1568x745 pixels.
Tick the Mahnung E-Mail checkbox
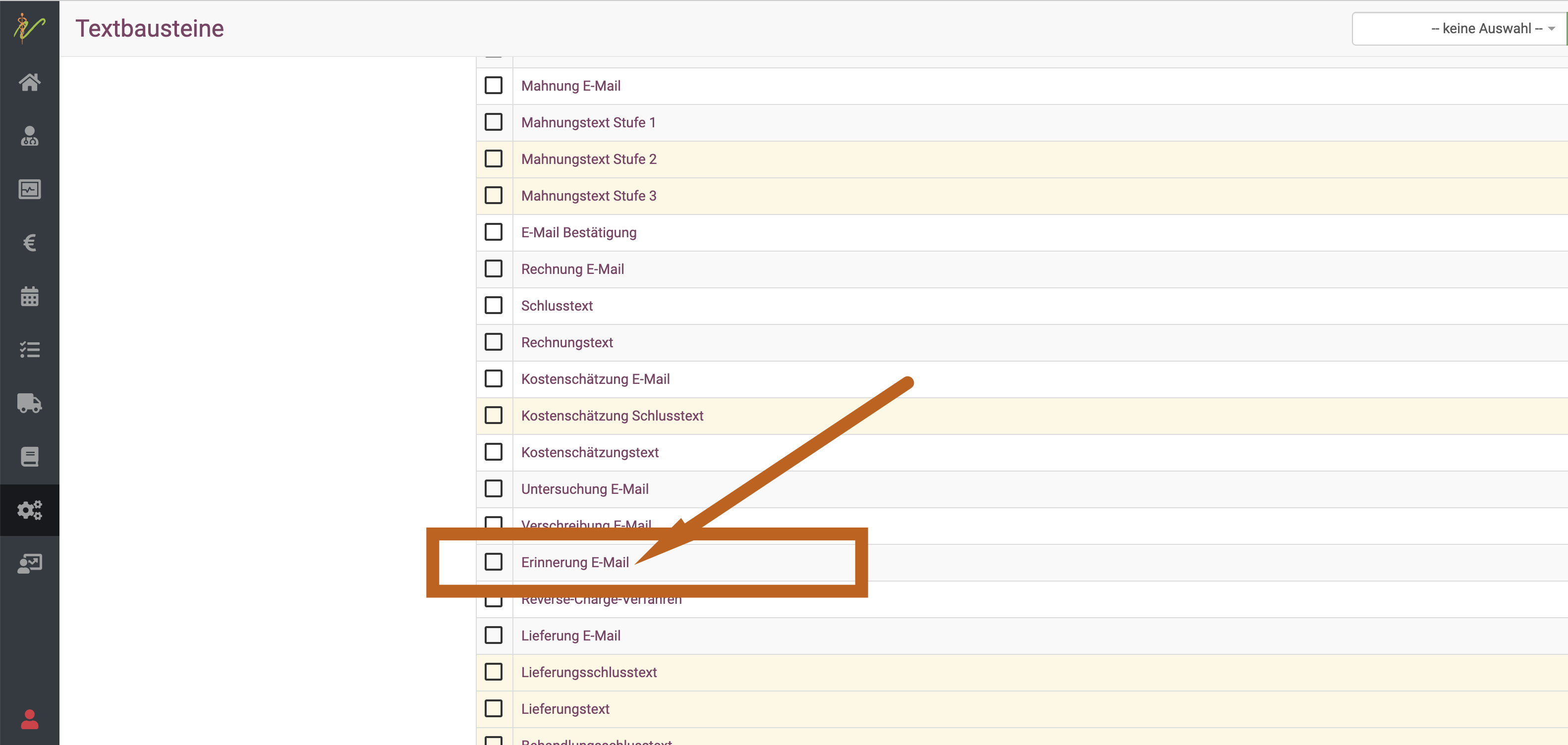tap(493, 86)
